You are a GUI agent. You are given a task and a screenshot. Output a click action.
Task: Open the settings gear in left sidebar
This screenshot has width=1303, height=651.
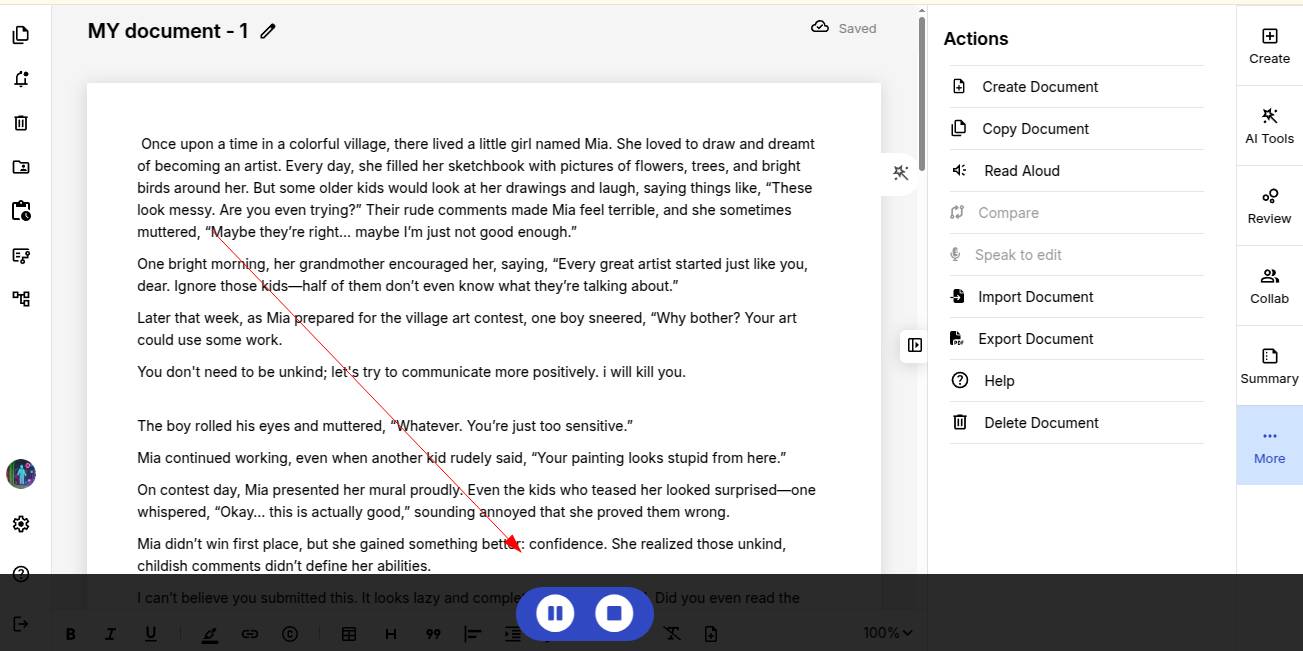pos(21,524)
